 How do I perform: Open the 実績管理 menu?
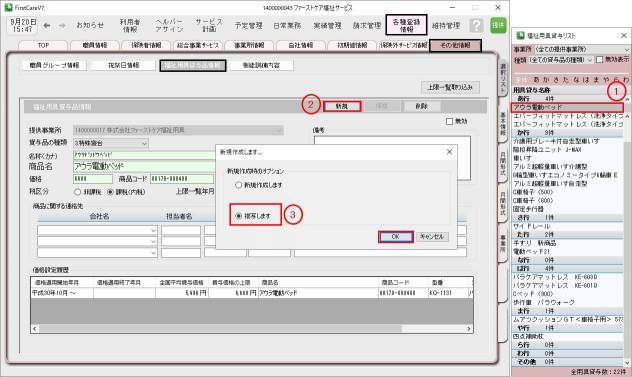click(327, 25)
